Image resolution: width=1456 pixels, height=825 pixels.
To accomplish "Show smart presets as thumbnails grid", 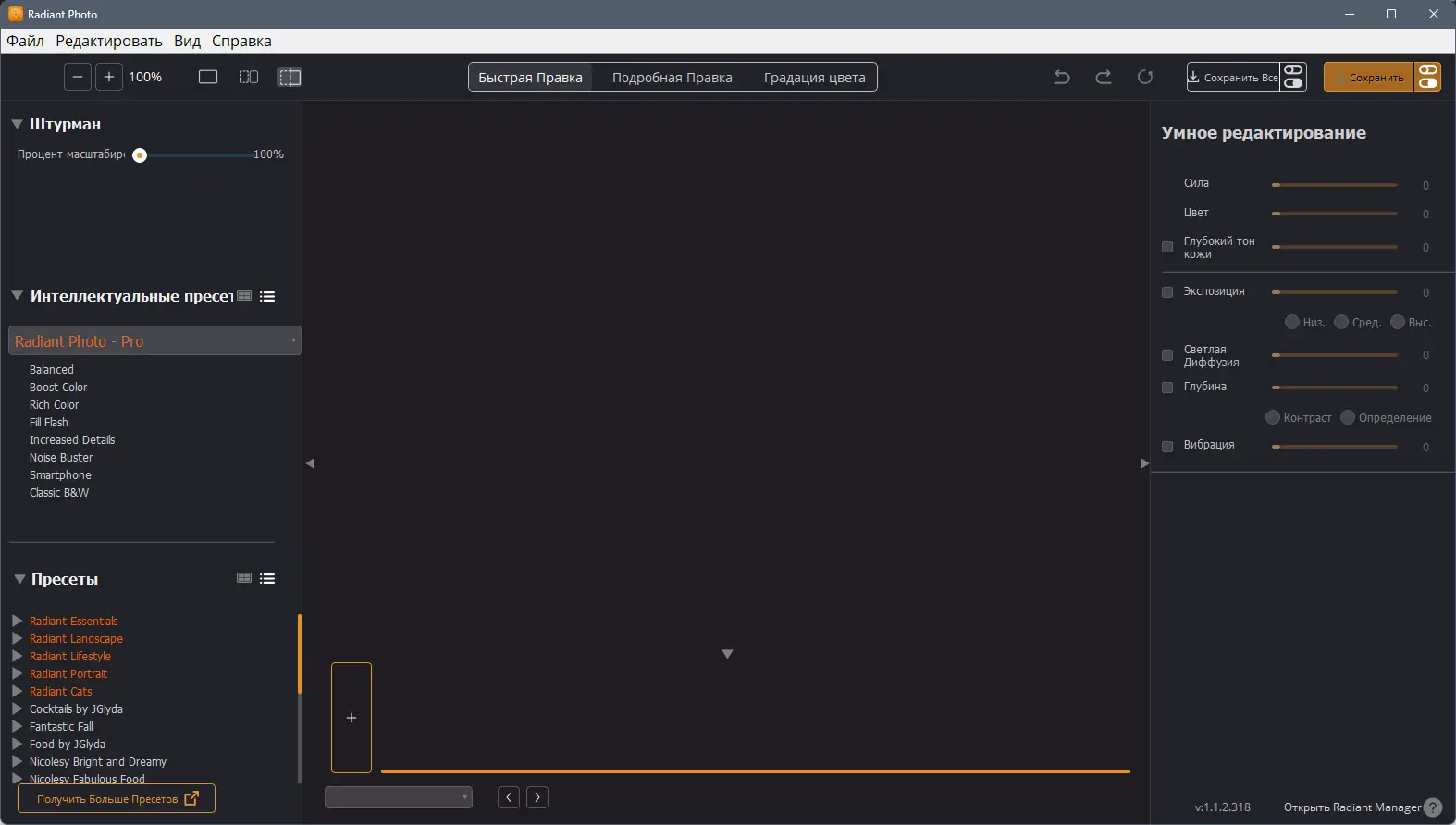I will (244, 296).
